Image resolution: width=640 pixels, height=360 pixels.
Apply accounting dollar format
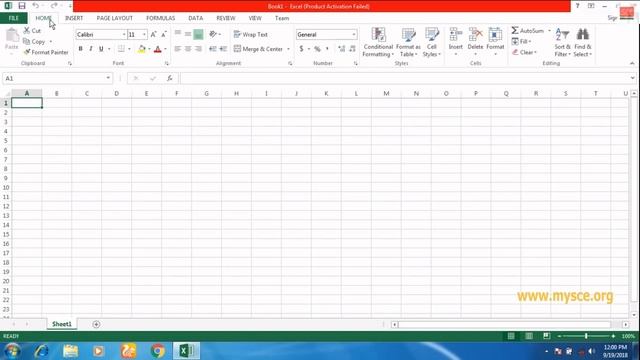pos(301,49)
